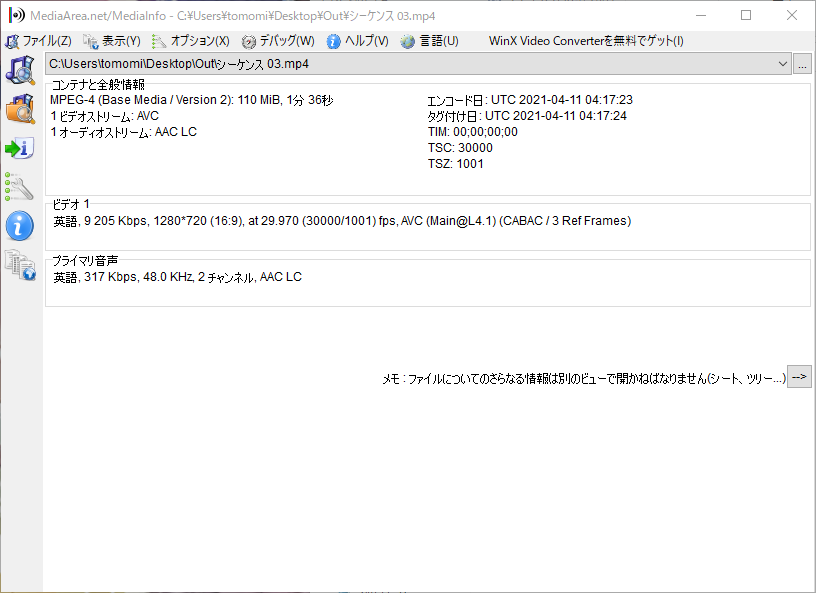The width and height of the screenshot is (816, 593).
Task: Click the '1 オーディオストリーム: AAC LC' line
Action: click(123, 132)
